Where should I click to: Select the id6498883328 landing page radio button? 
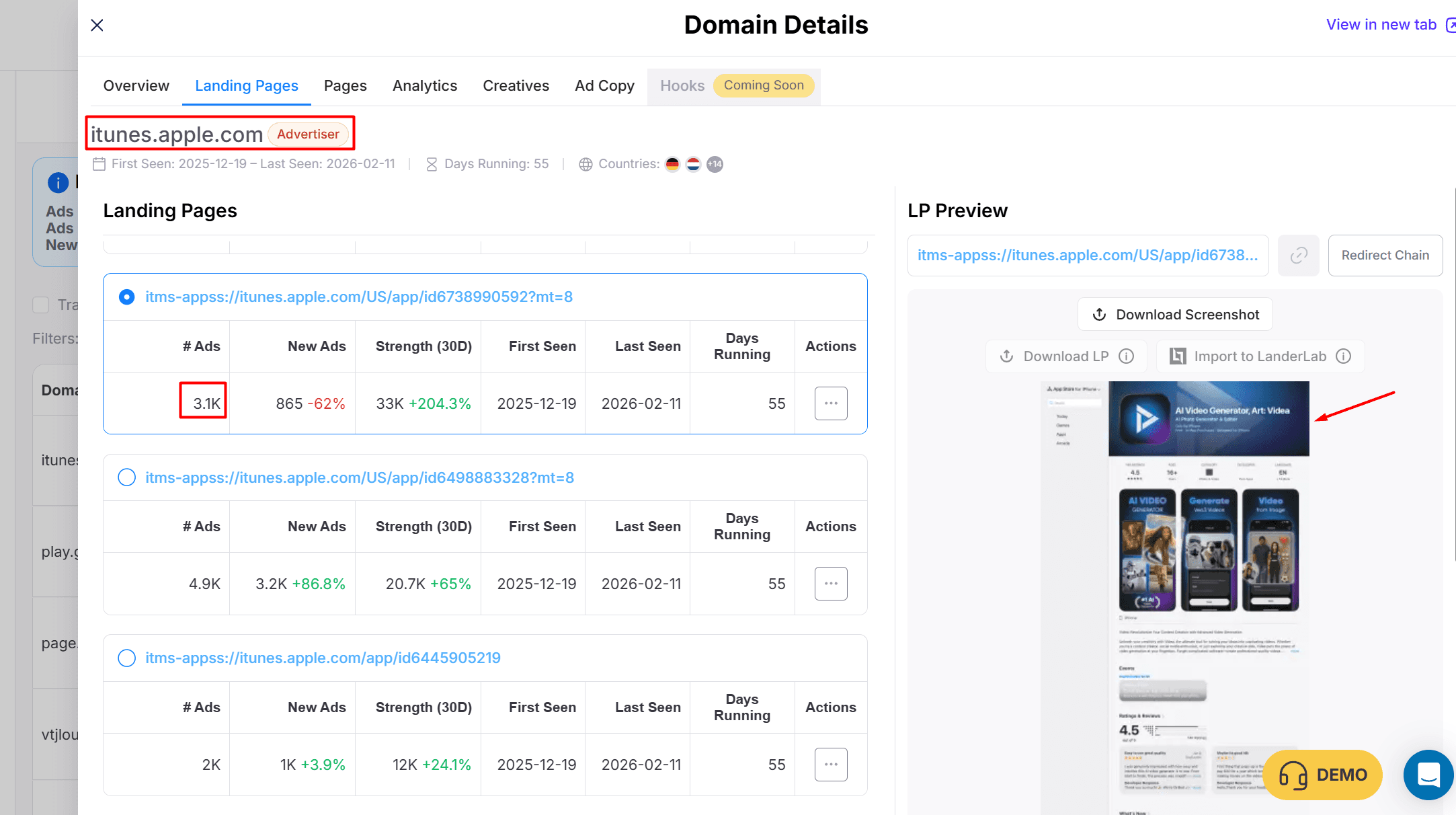(x=126, y=477)
